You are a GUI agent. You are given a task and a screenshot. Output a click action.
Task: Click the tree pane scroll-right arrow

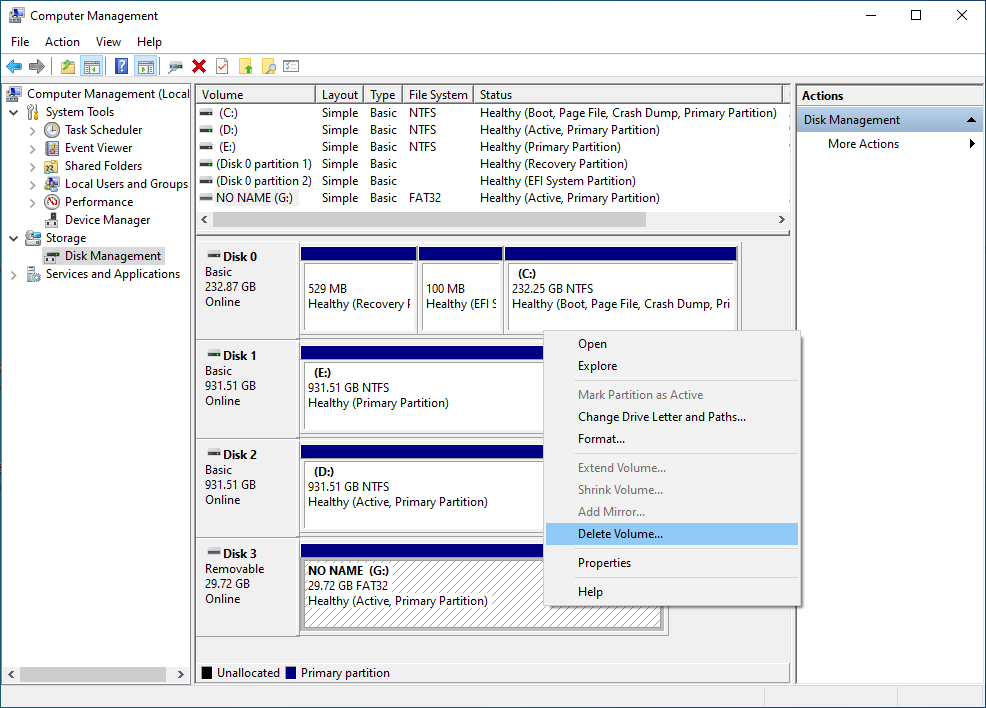pyautogui.click(x=180, y=674)
